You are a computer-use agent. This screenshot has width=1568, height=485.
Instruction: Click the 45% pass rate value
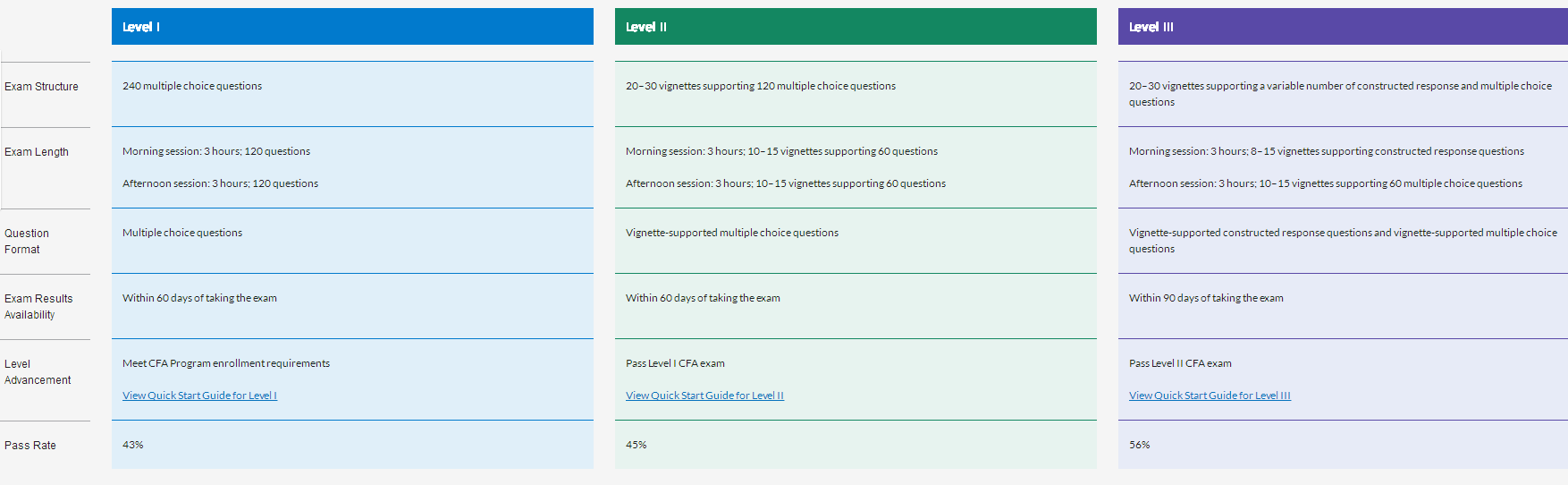[636, 445]
